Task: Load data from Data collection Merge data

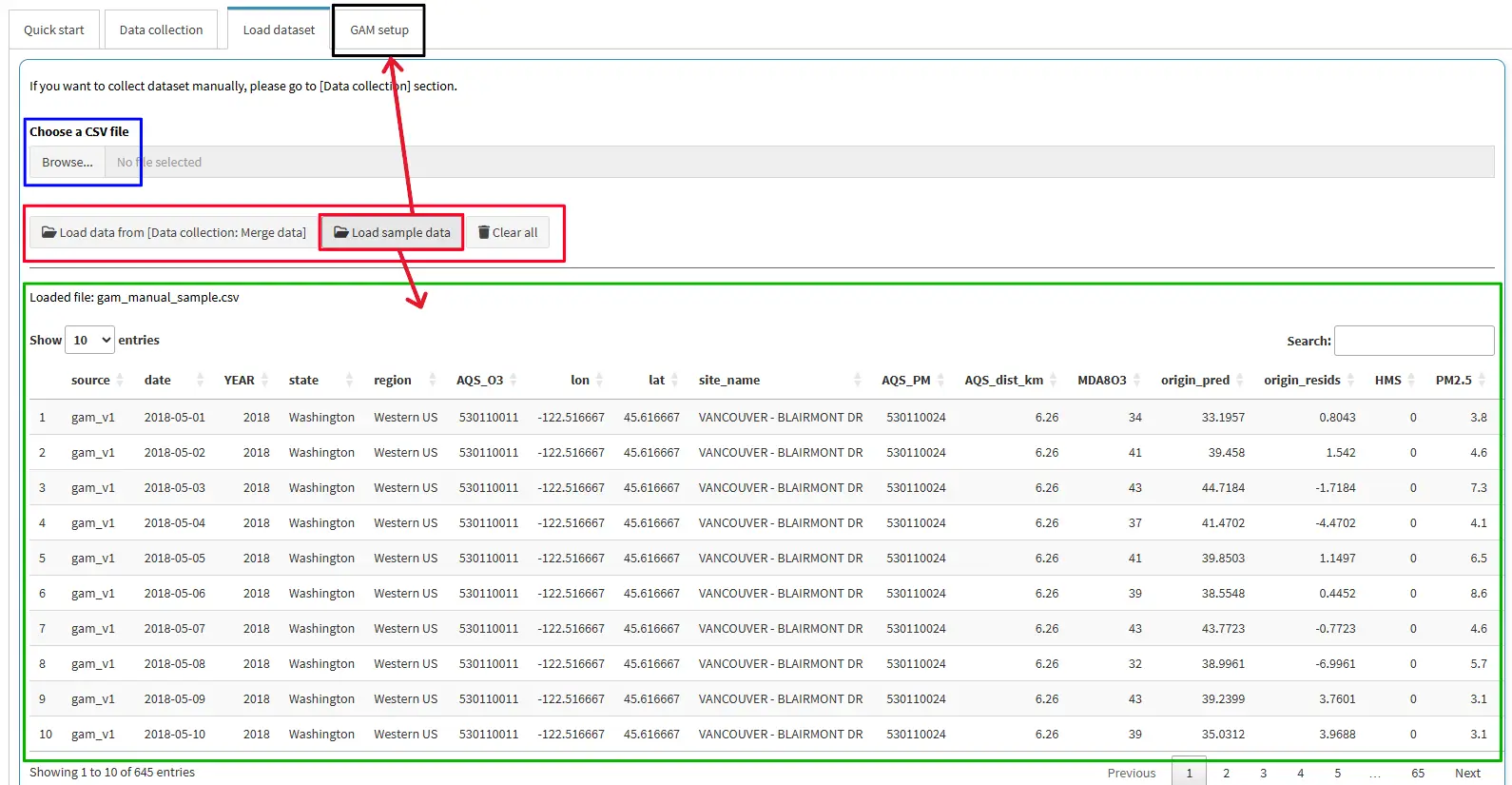Action: click(174, 232)
